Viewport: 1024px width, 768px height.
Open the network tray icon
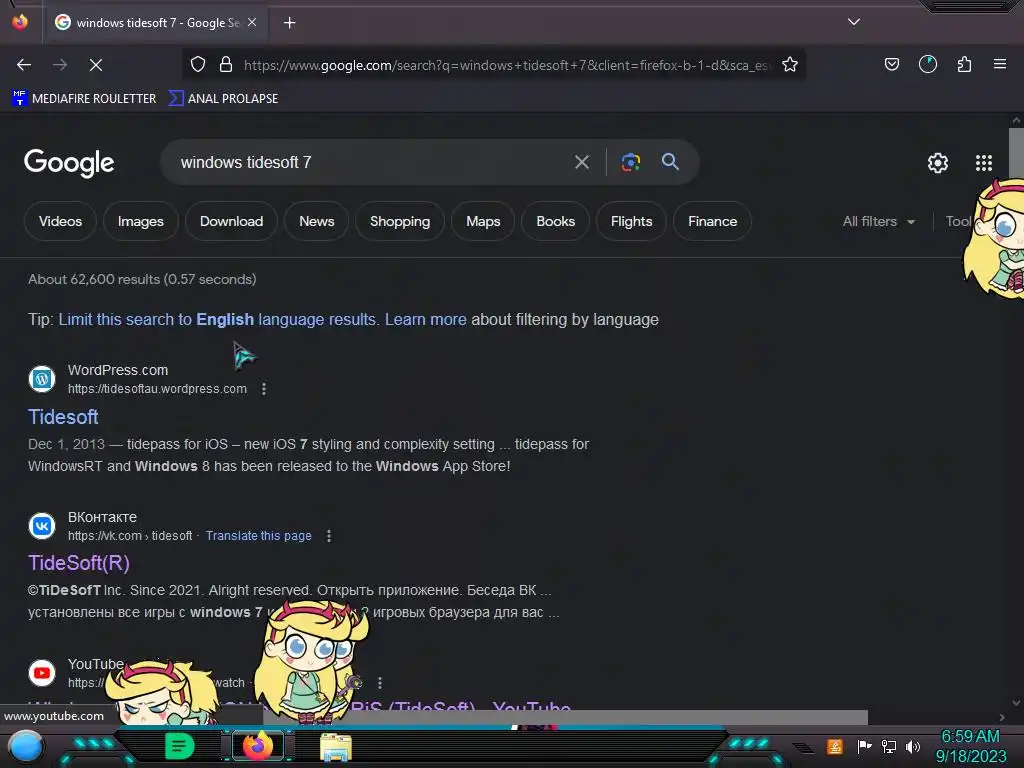tap(889, 746)
